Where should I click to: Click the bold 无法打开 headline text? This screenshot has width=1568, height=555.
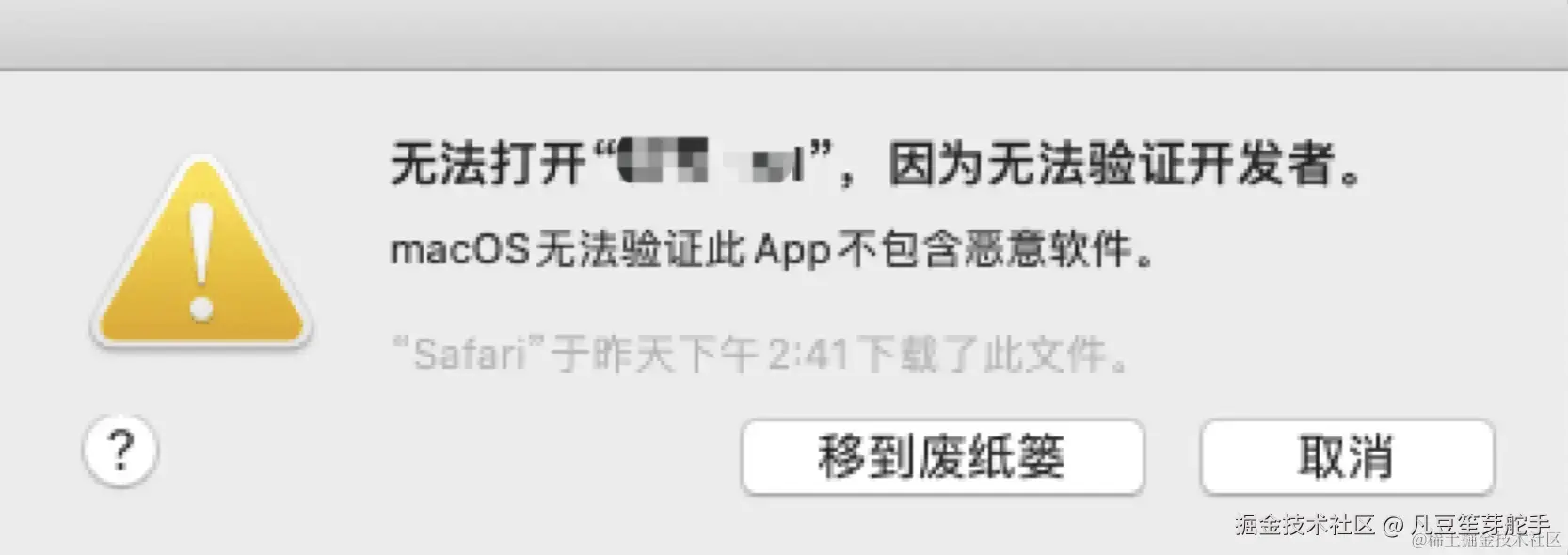488,166
